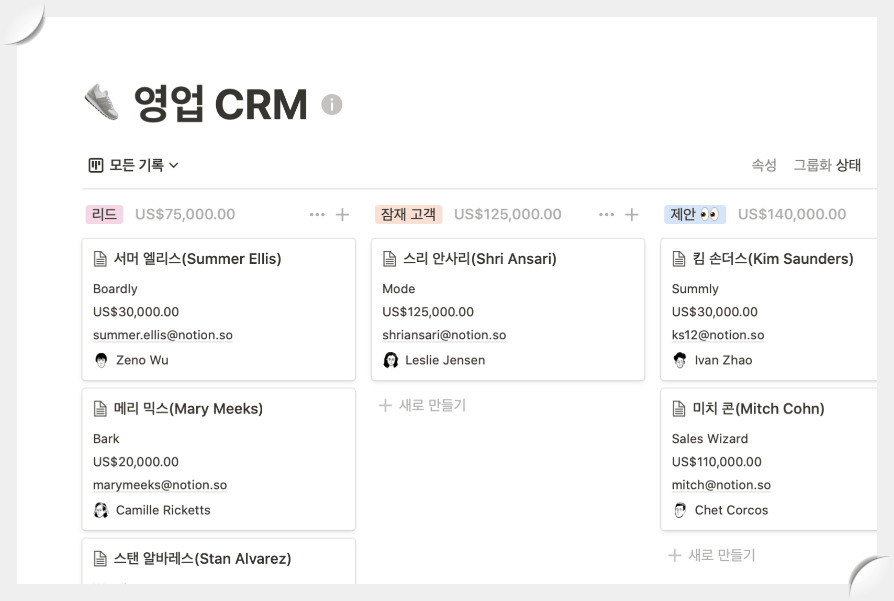Click the Boardly company text

[x=115, y=289]
